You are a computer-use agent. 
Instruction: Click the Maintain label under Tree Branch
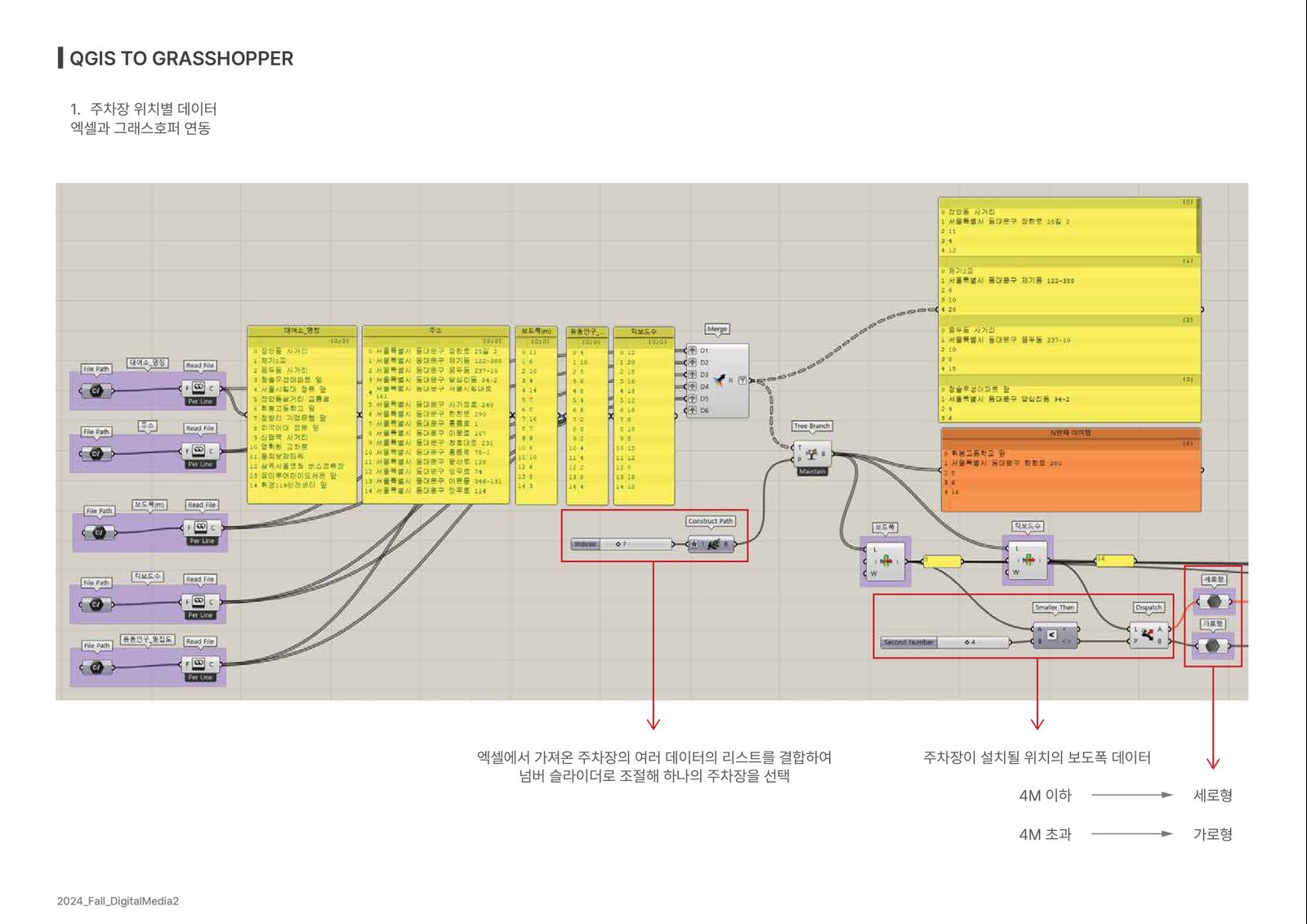point(812,471)
